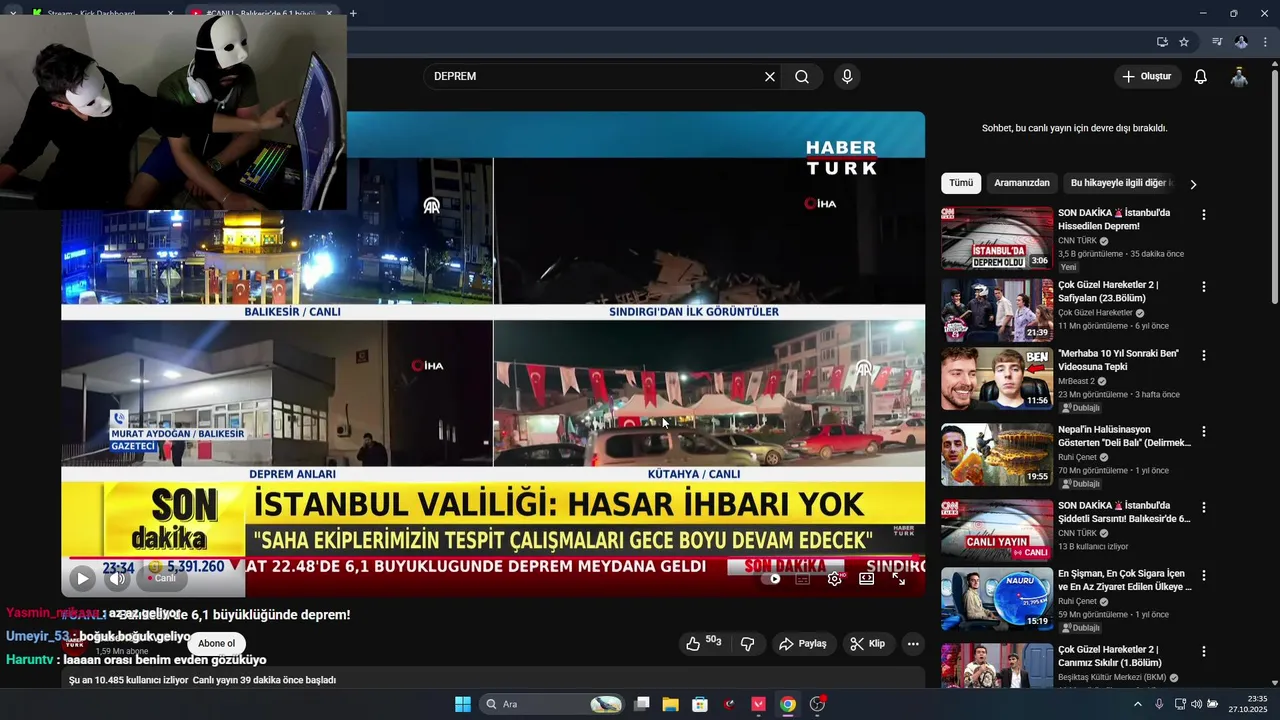This screenshot has width=1280, height=720.
Task: Create a clip with Klip button
Action: coord(868,643)
